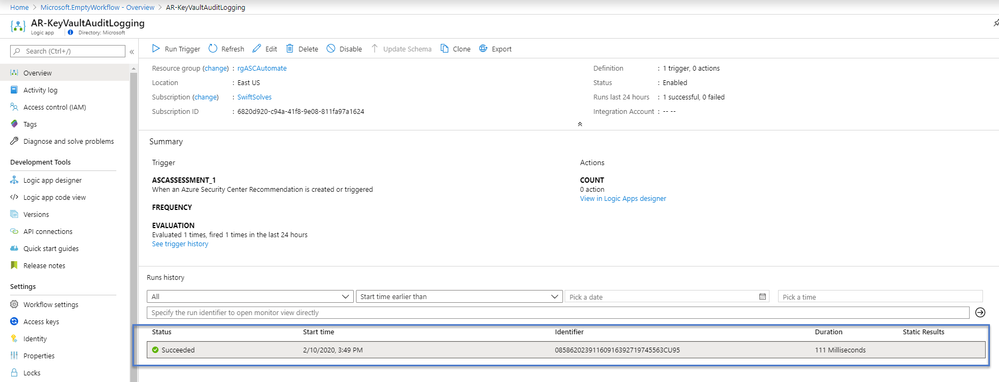
Task: Click the 'Pick a date' field
Action: click(666, 297)
